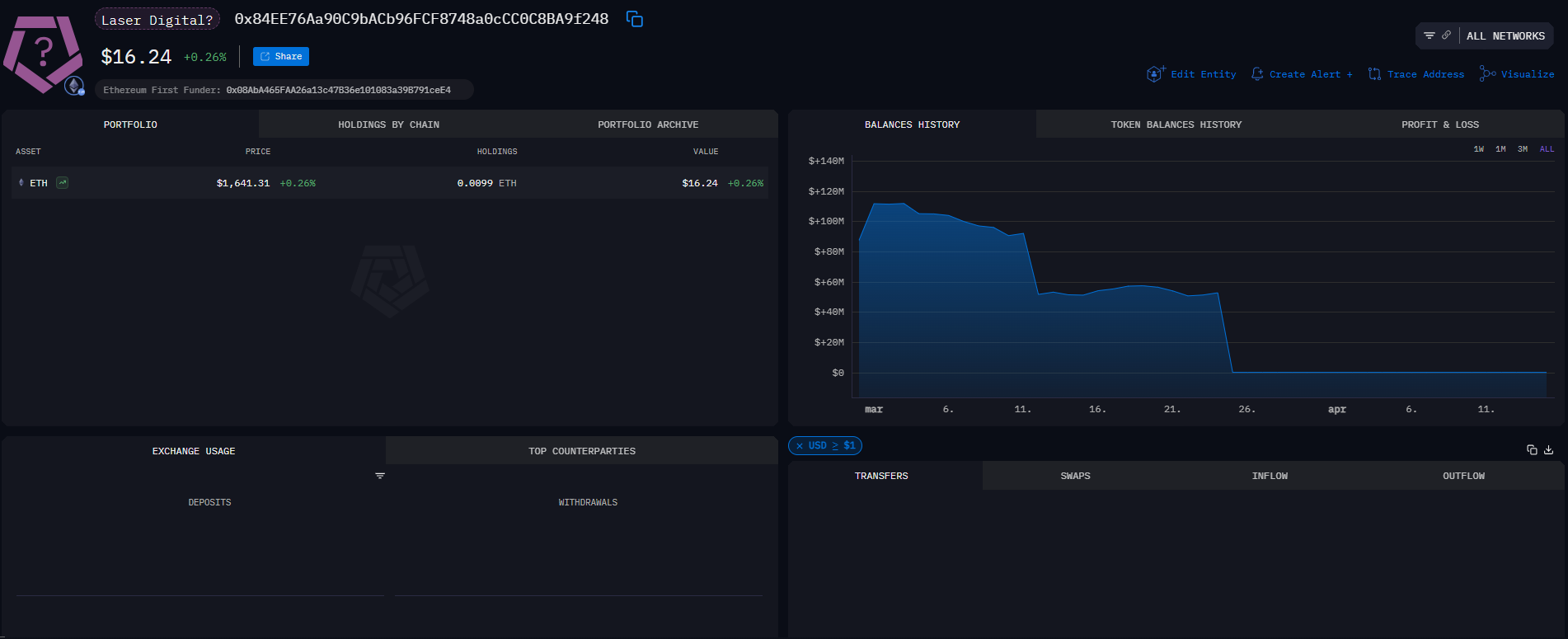The height and width of the screenshot is (639, 1568).
Task: Copy transfers table using copy icon
Action: pyautogui.click(x=1532, y=449)
